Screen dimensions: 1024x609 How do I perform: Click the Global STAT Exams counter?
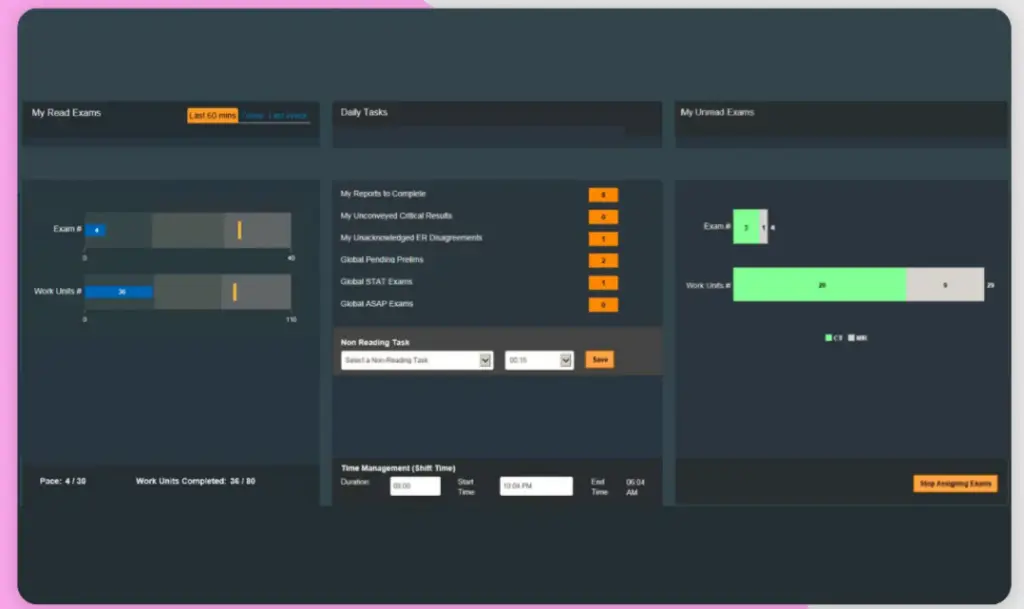pos(603,282)
